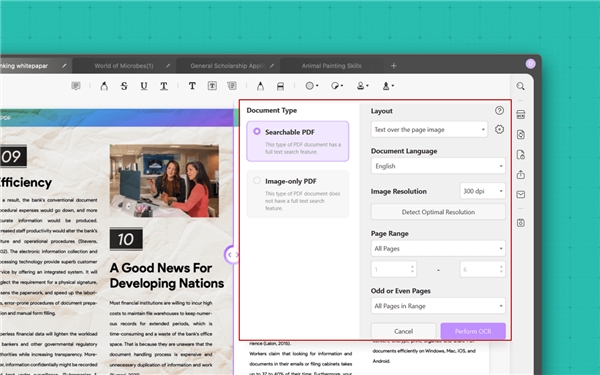Open the Document Language dropdown
This screenshot has width=600, height=375.
pos(438,166)
